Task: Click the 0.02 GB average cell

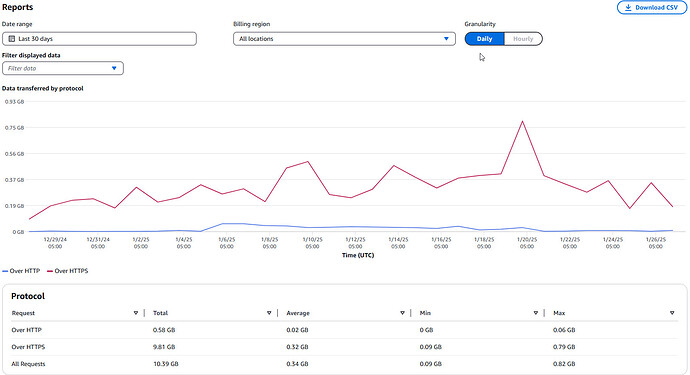Action: coord(297,330)
